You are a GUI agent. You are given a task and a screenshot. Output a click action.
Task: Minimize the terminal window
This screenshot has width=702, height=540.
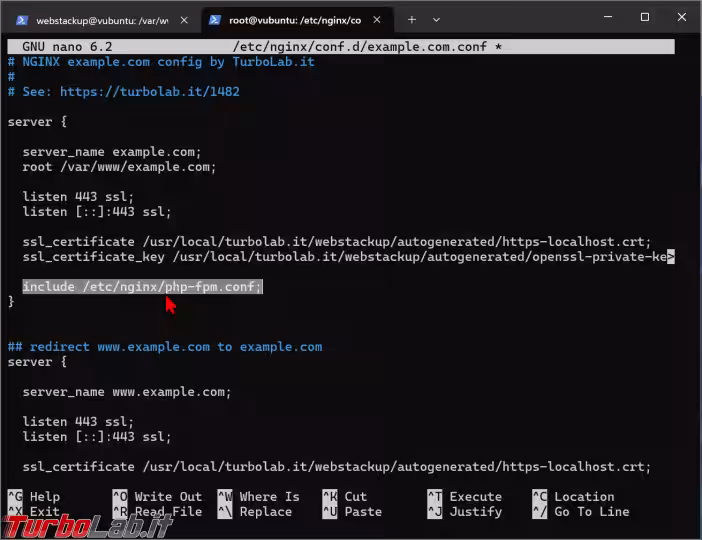(602, 17)
